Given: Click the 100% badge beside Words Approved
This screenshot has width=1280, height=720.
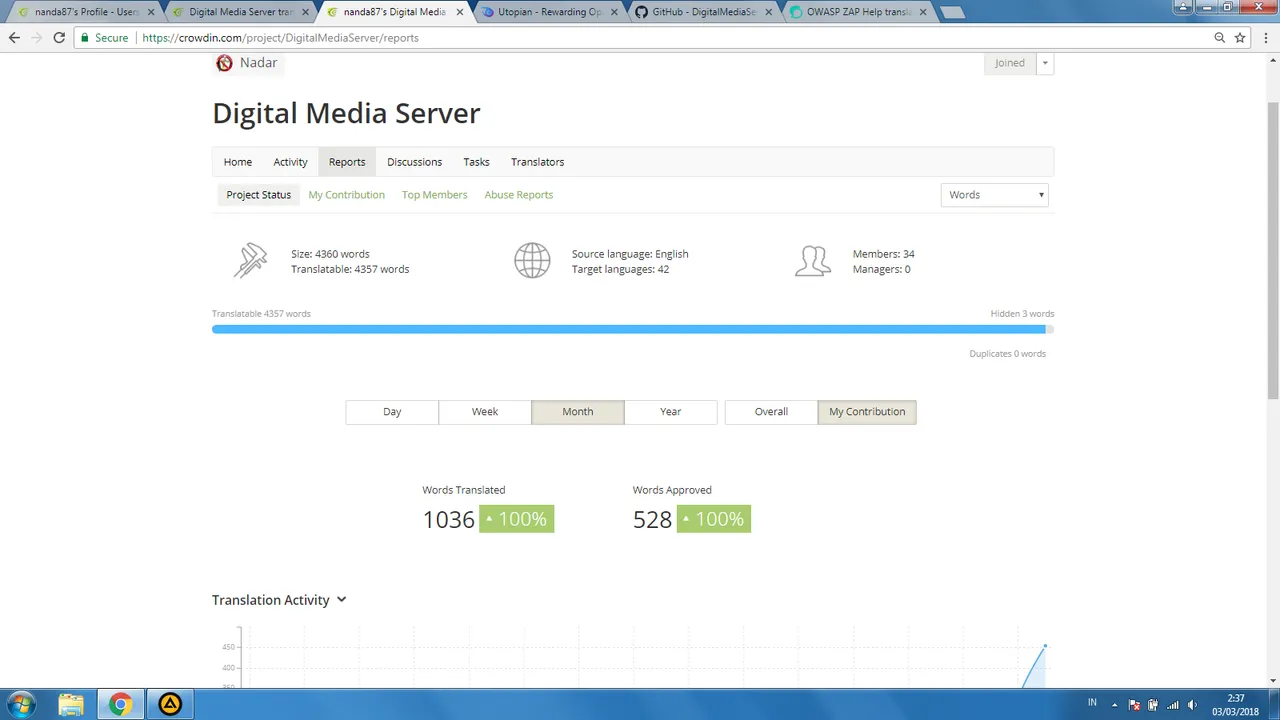Looking at the screenshot, I should [713, 519].
